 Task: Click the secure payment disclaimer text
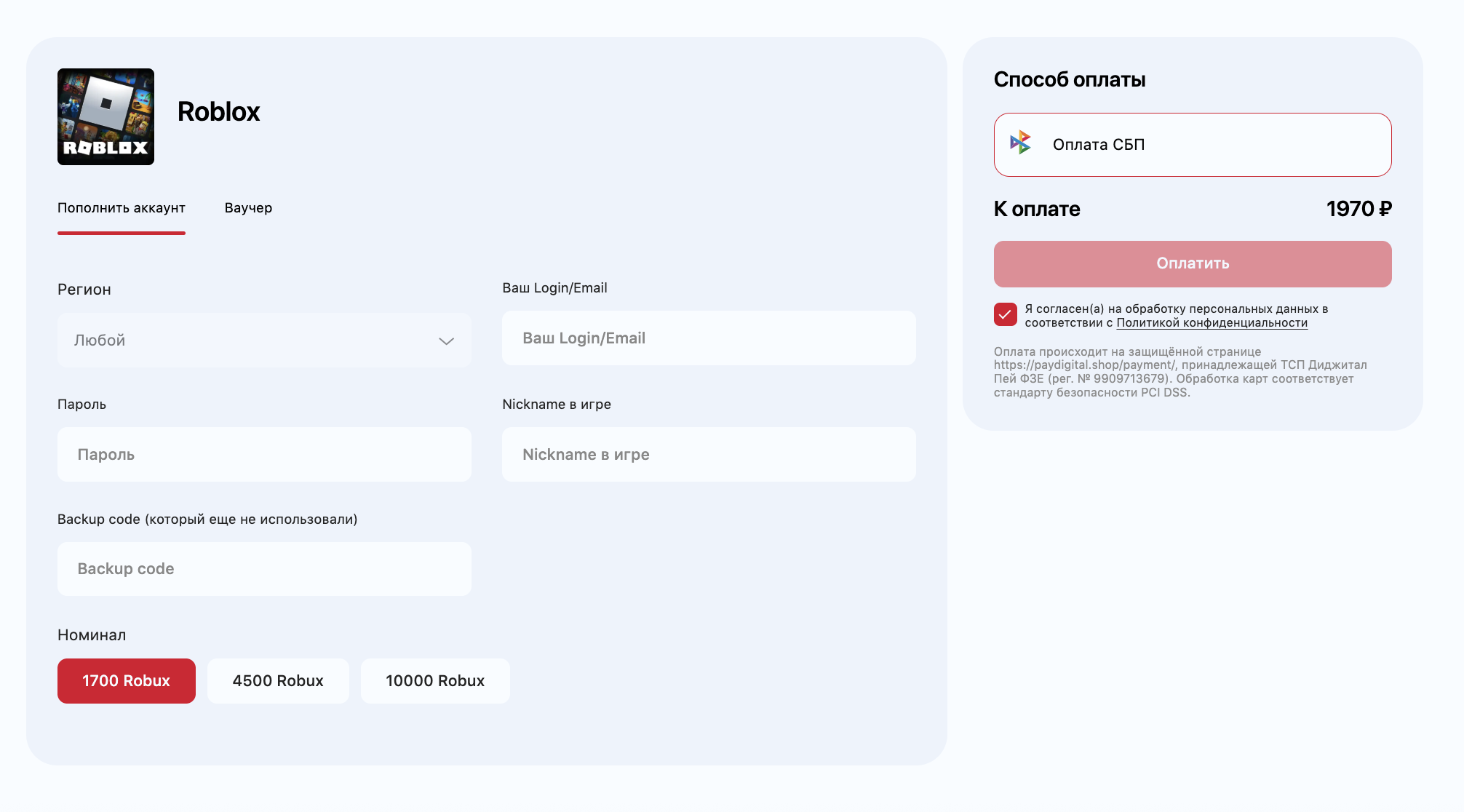pyautogui.click(x=1180, y=372)
